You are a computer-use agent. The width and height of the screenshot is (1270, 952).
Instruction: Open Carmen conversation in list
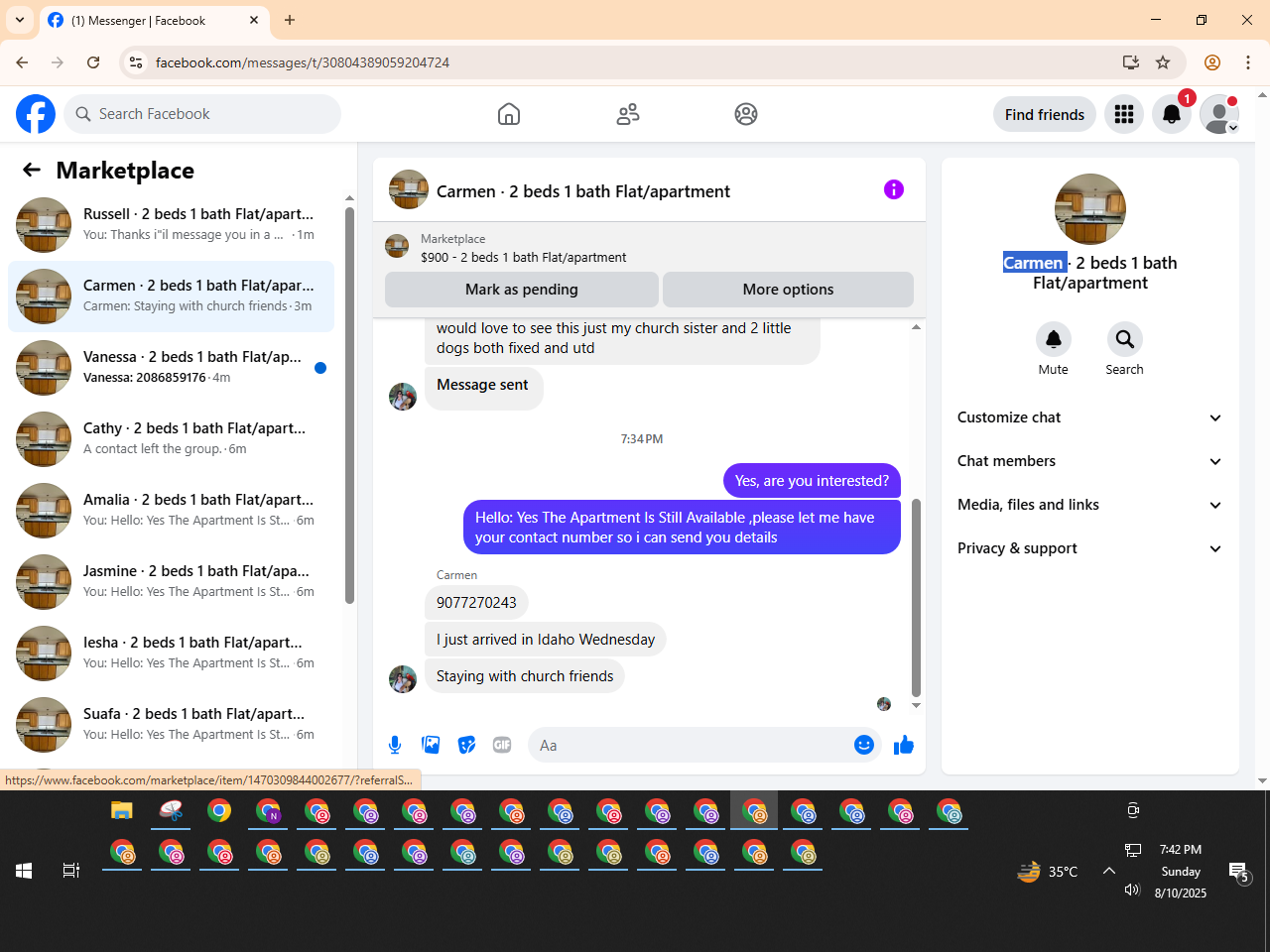[x=171, y=297]
